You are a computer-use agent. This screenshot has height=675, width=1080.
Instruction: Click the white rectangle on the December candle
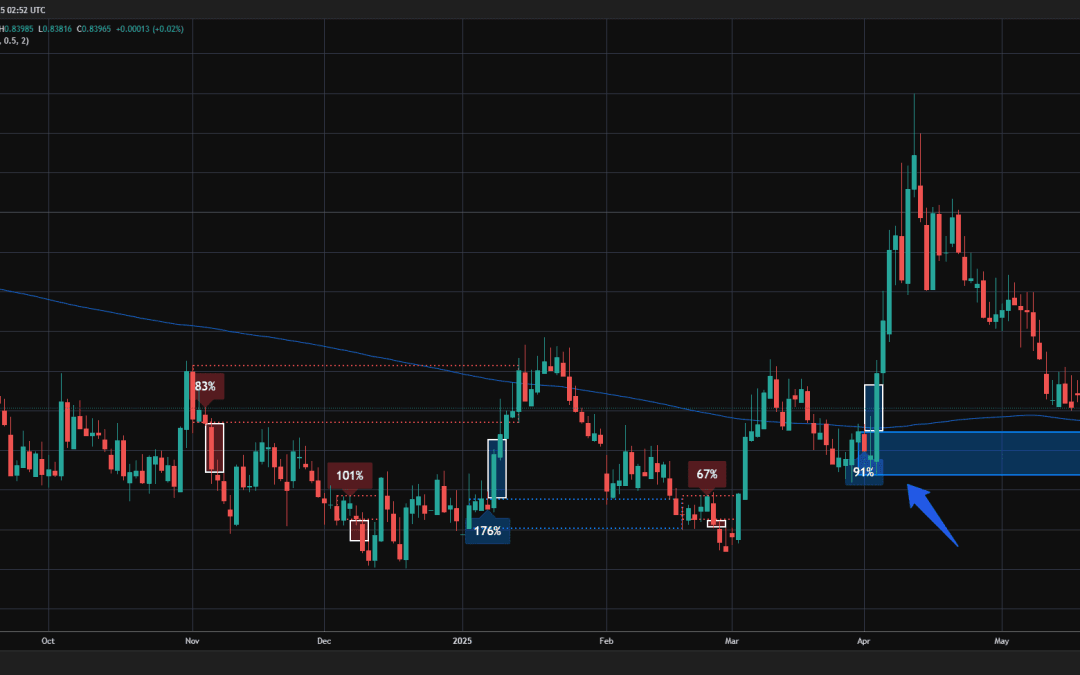pyautogui.click(x=358, y=530)
